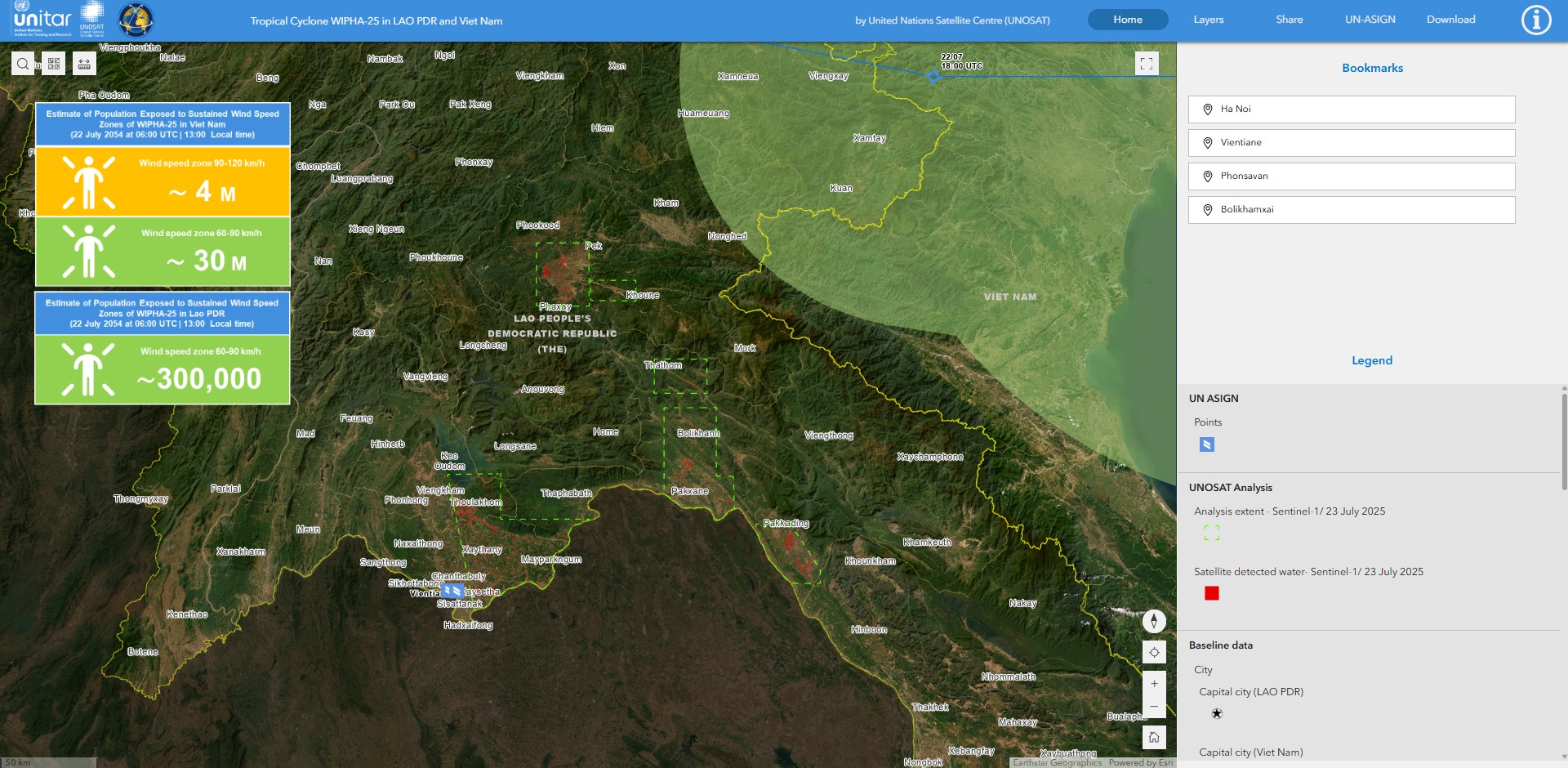Enter fullscreen map view
Image resolution: width=1568 pixels, height=768 pixels.
point(1147,64)
